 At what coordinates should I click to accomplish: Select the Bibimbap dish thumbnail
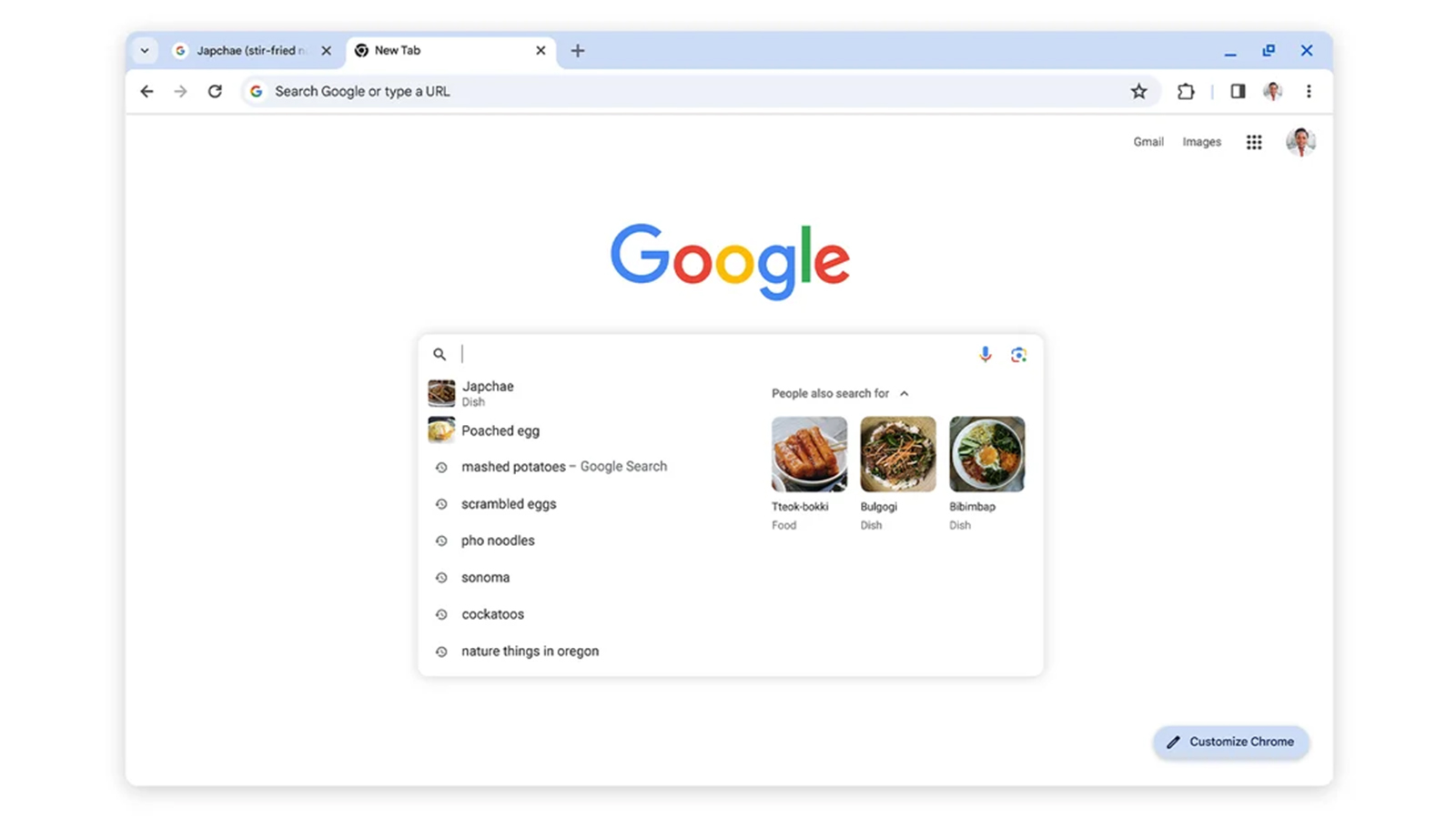986,454
